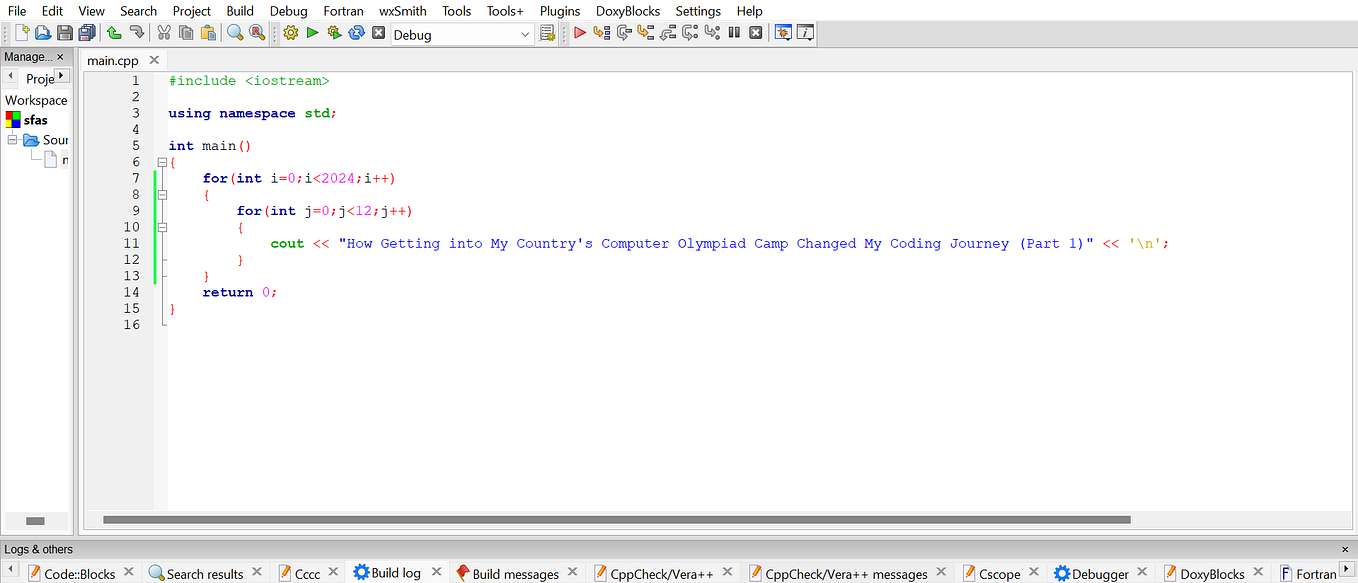This screenshot has height=583, width=1358.
Task: Pause the running debugger
Action: pyautogui.click(x=734, y=32)
